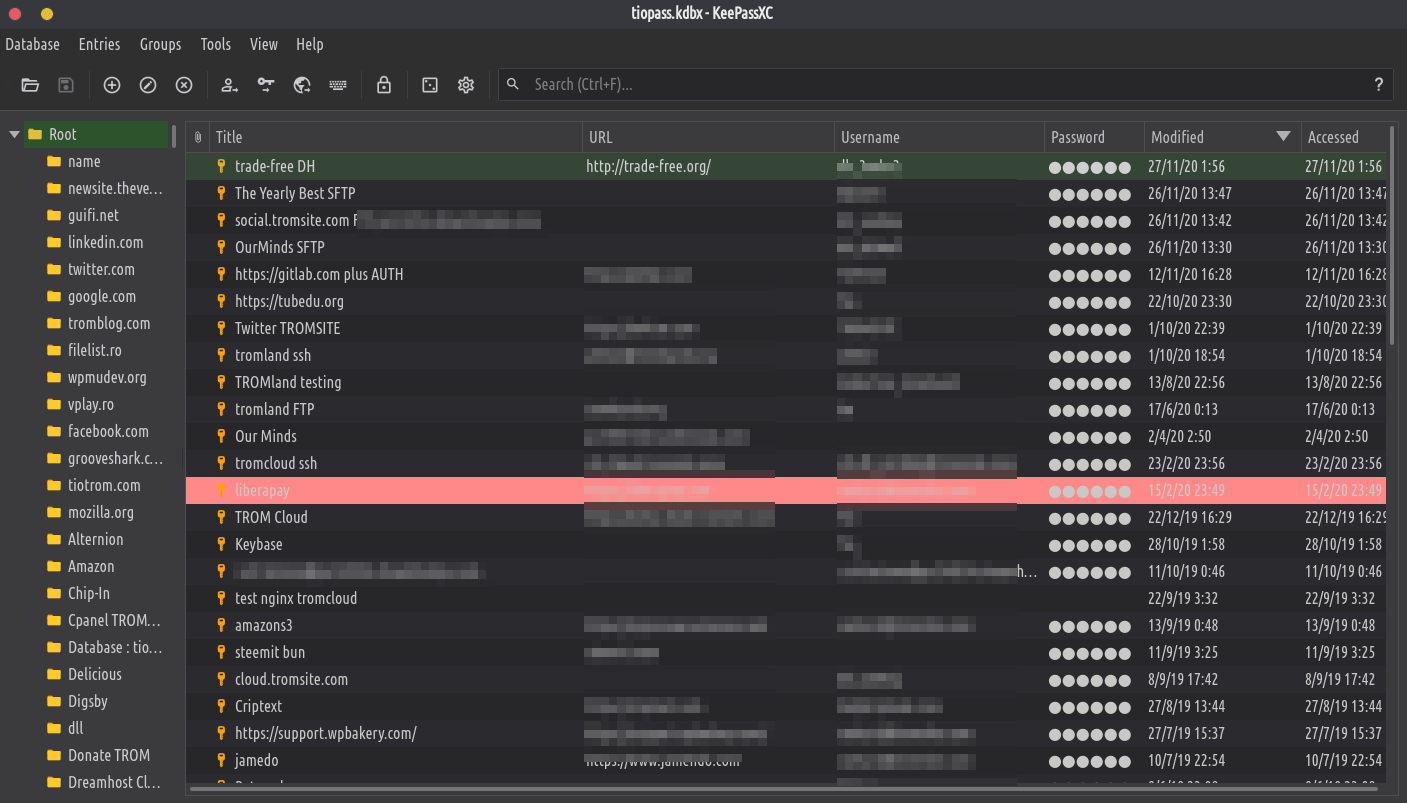This screenshot has width=1407, height=803.
Task: Select the google.com group
Action: (102, 296)
